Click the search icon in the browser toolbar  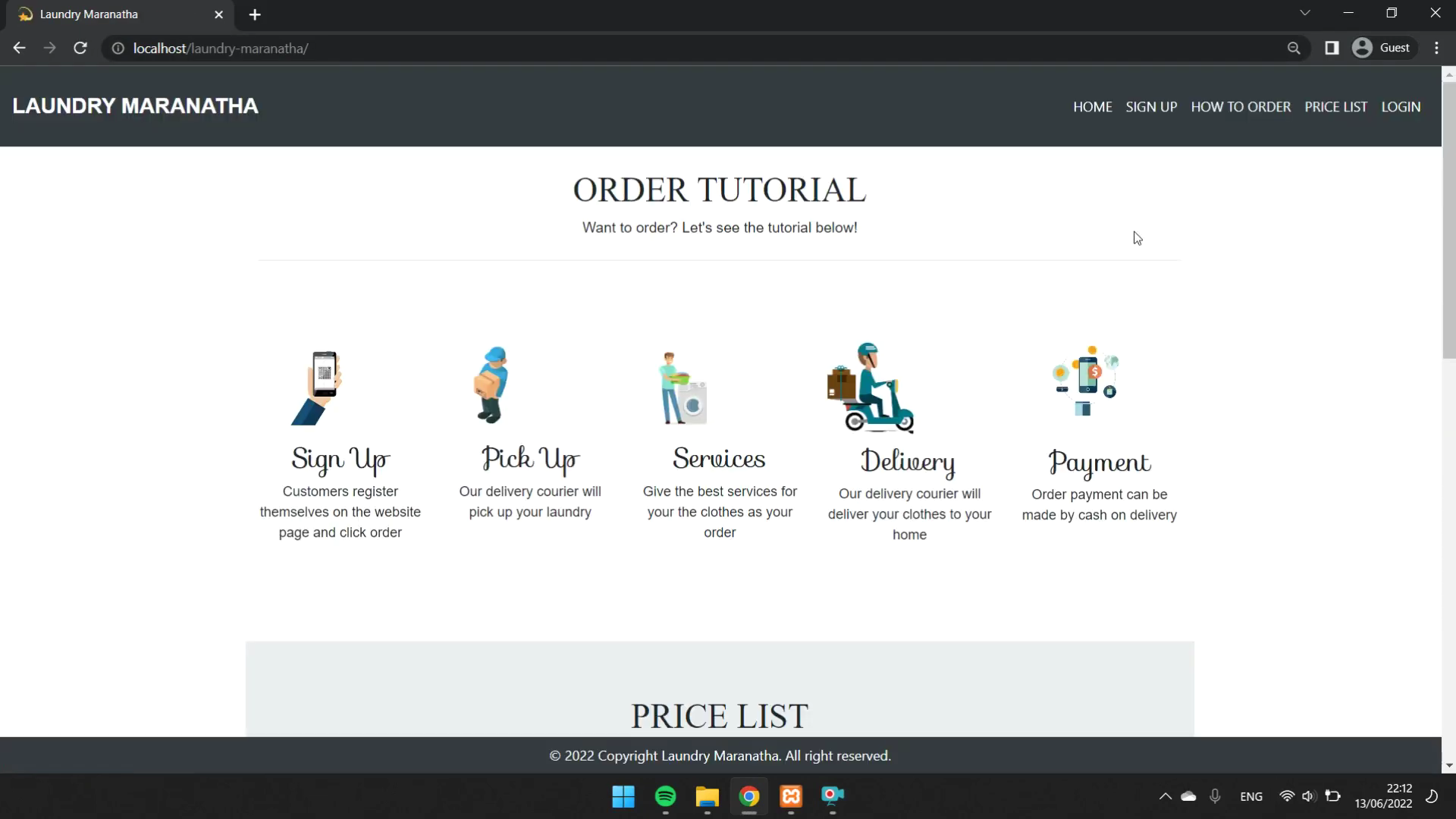(x=1294, y=48)
